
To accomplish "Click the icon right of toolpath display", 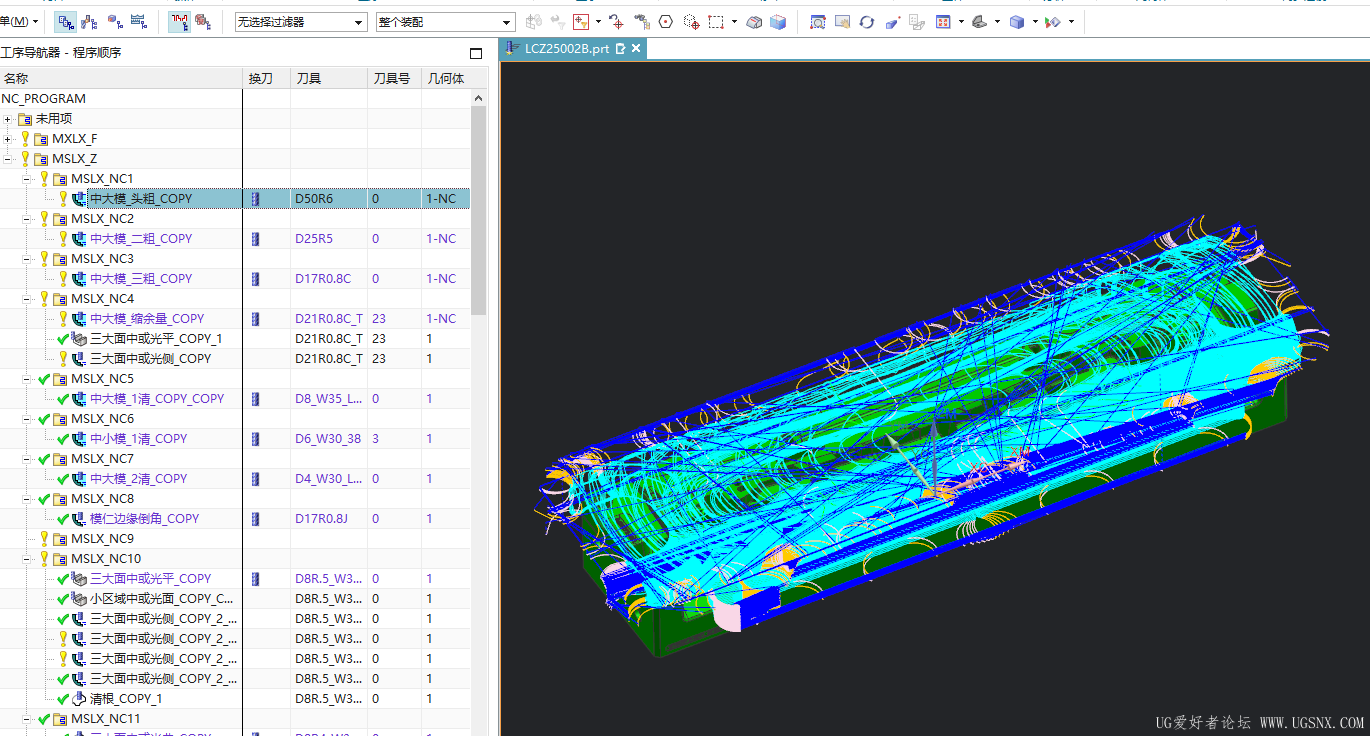I will coord(203,21).
